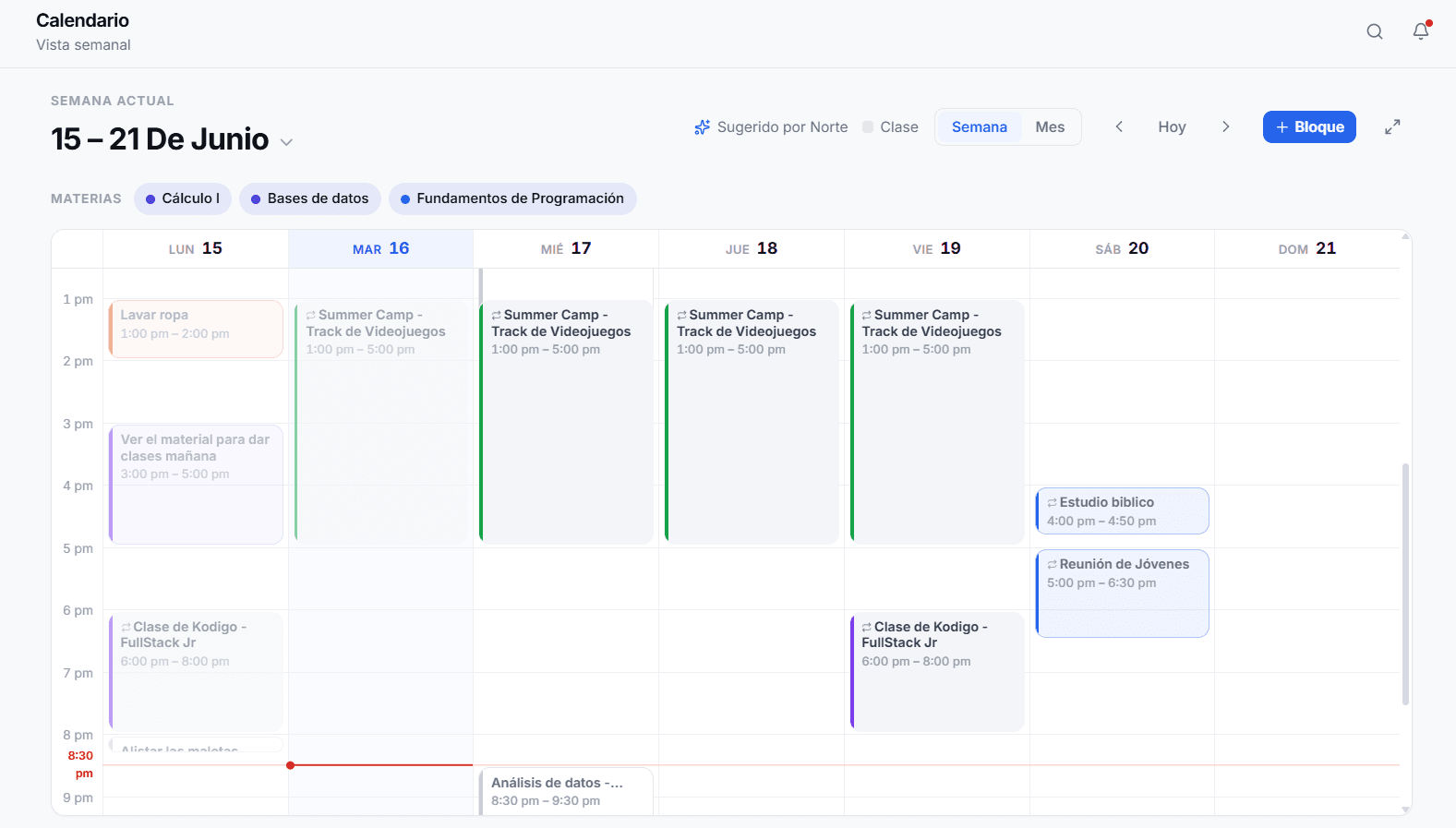The image size is (1456, 828).
Task: Click the Sugerido por Norte sparkle icon
Action: tap(703, 127)
